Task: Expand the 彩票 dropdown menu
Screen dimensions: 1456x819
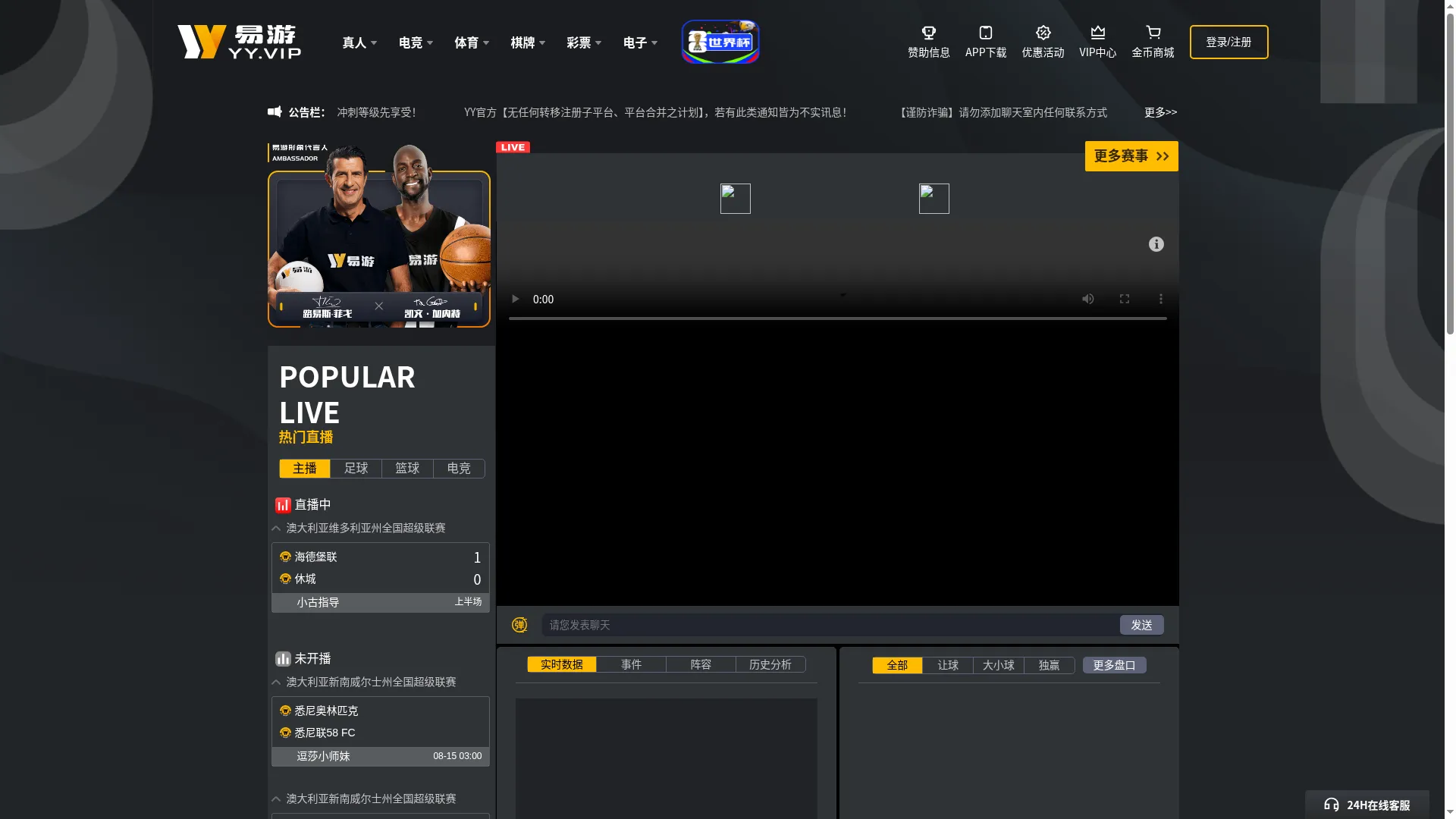Action: (x=584, y=42)
